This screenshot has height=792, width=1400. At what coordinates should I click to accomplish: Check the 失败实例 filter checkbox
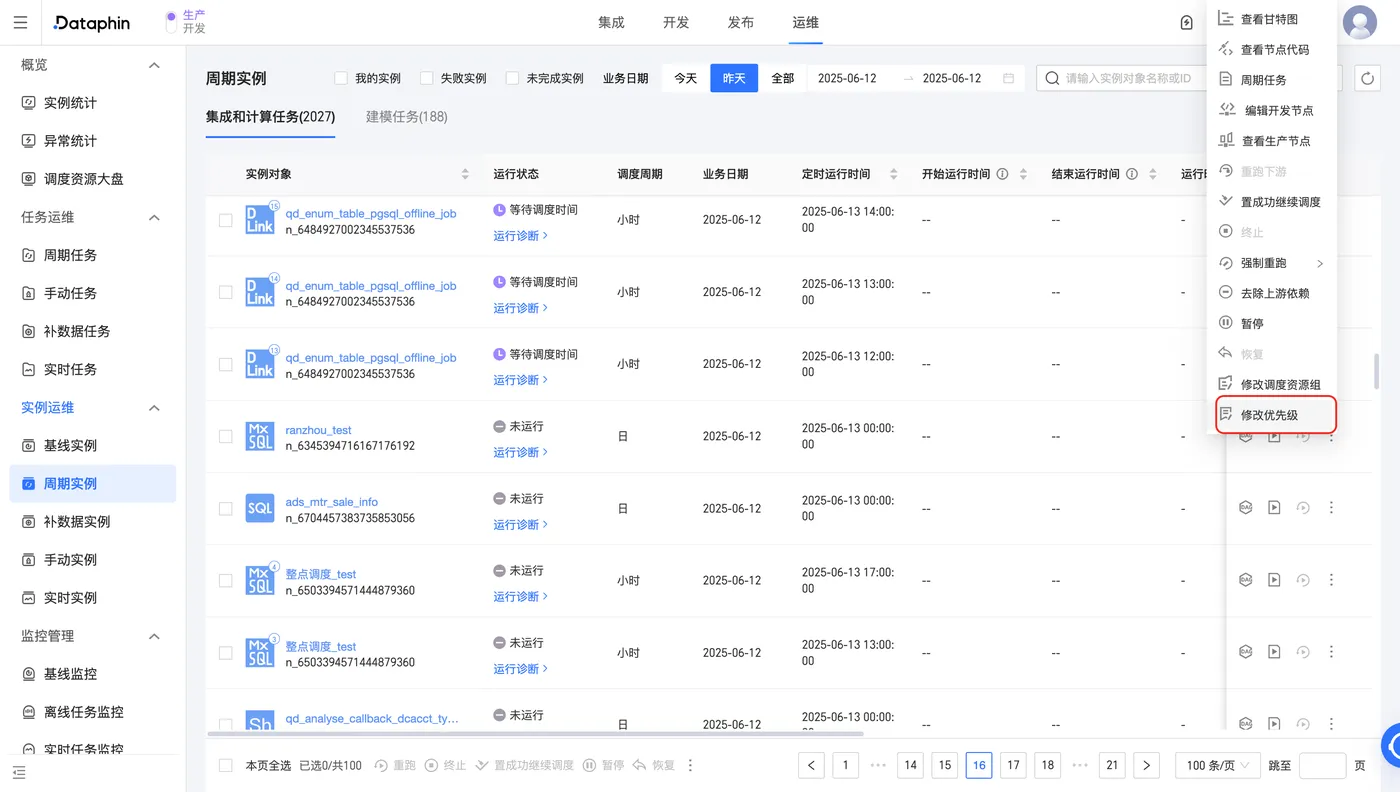point(427,78)
